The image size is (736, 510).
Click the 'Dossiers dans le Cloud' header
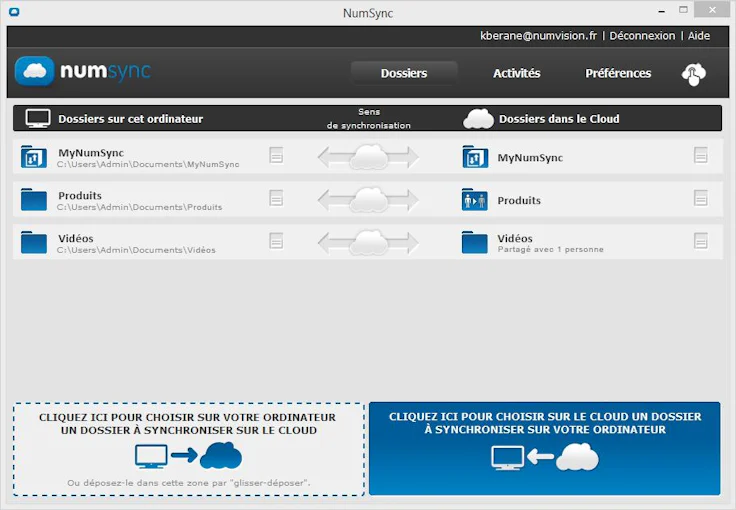point(559,119)
